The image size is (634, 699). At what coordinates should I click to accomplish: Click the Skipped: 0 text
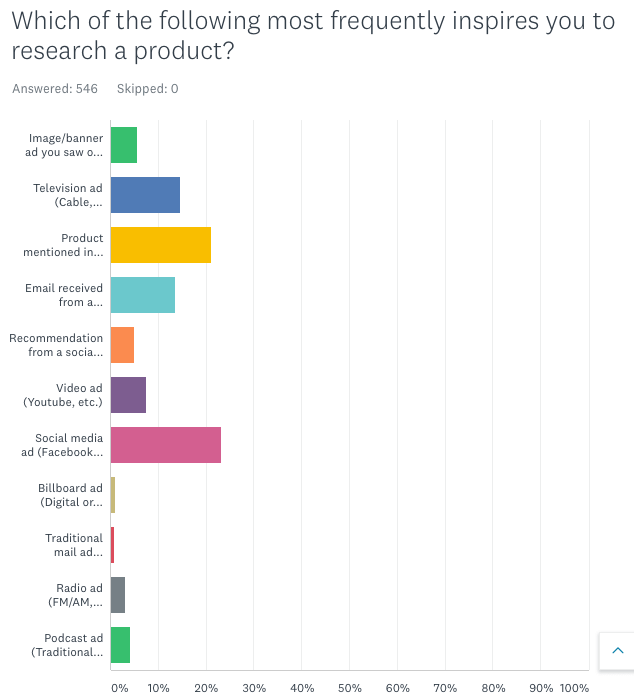146,89
